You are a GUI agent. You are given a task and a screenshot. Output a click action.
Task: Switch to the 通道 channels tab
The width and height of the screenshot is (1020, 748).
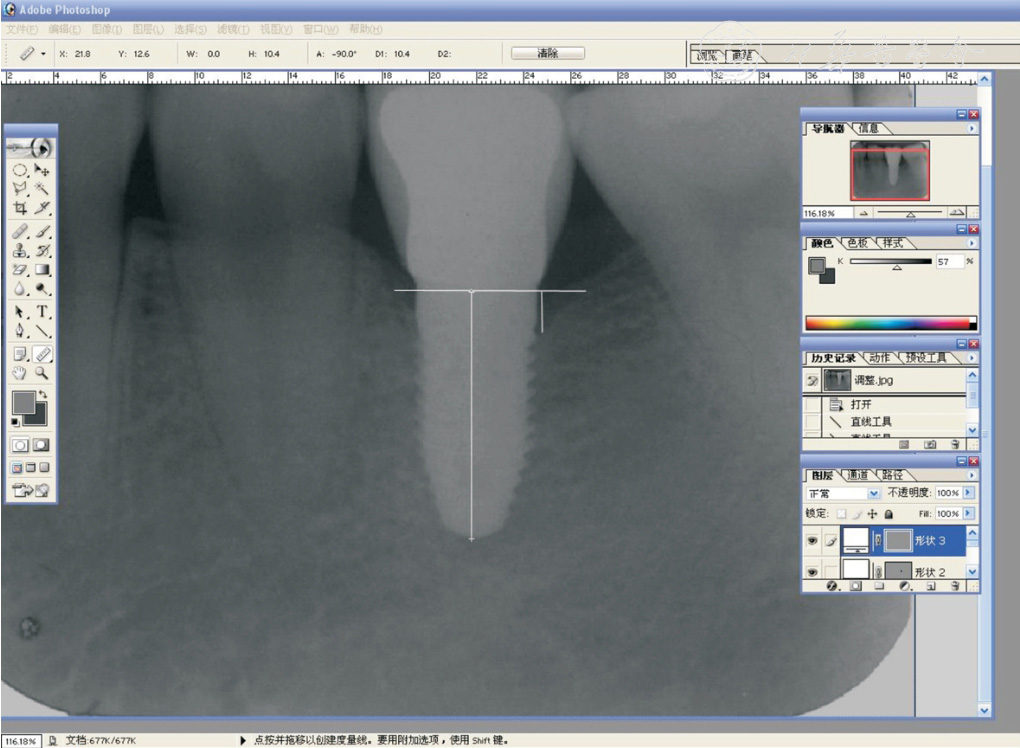[x=857, y=475]
